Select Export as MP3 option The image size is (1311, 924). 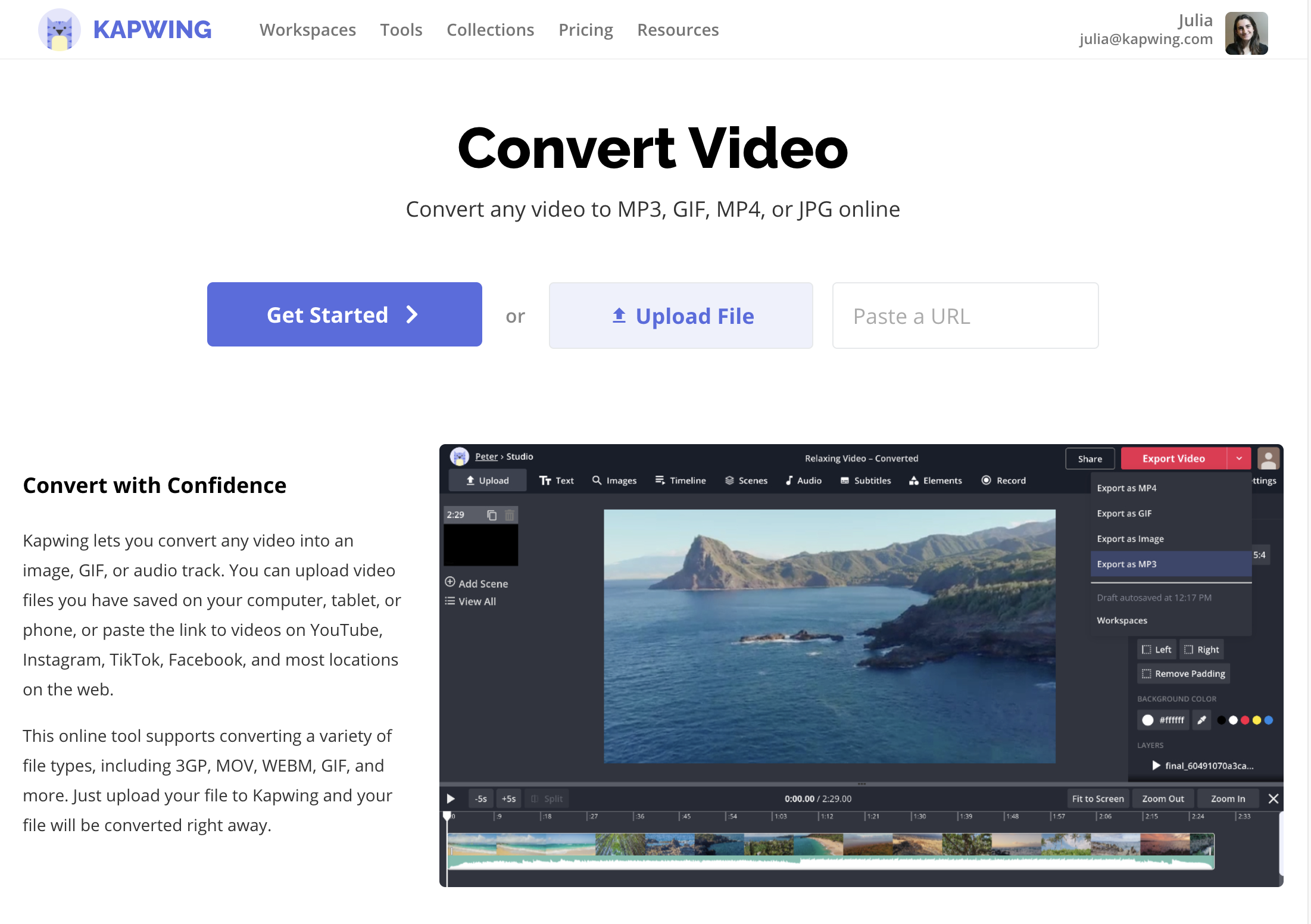[x=1167, y=563]
